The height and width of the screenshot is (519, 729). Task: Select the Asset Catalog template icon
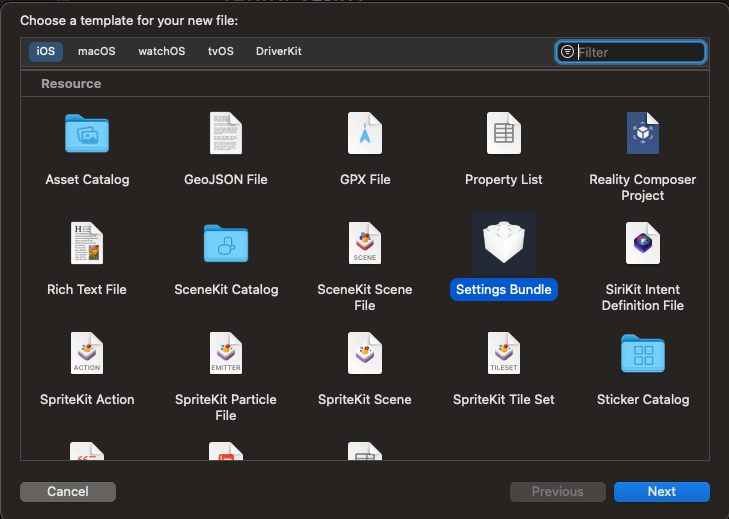(x=87, y=133)
